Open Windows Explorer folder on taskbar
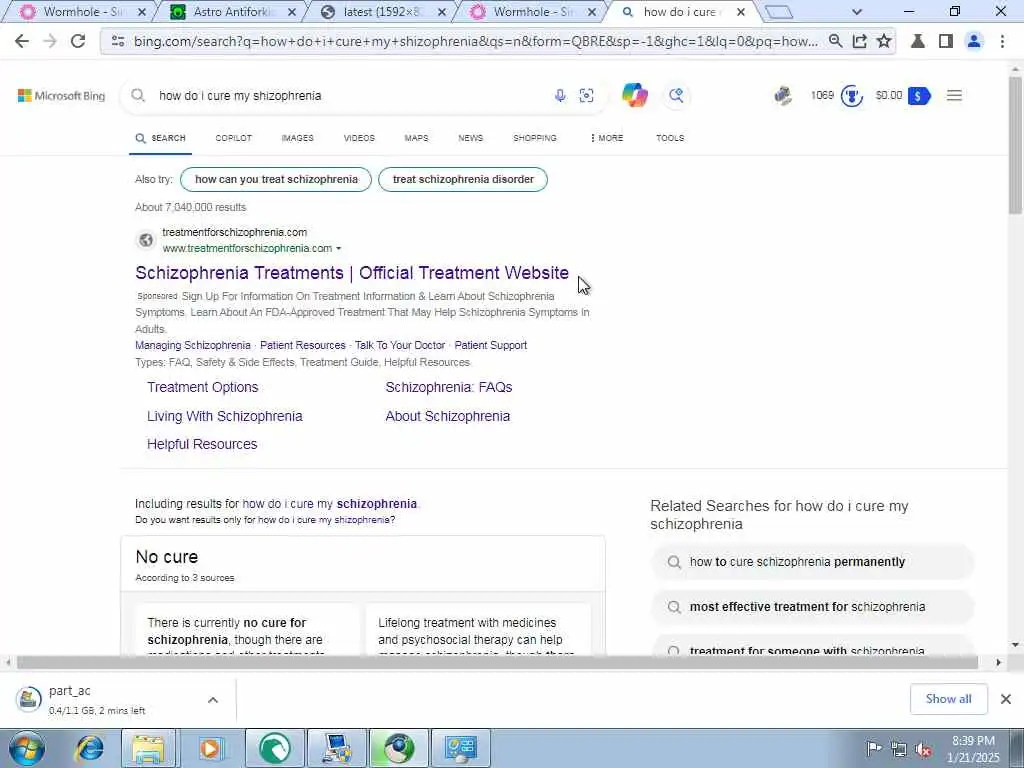This screenshot has height=768, width=1024. [x=148, y=748]
